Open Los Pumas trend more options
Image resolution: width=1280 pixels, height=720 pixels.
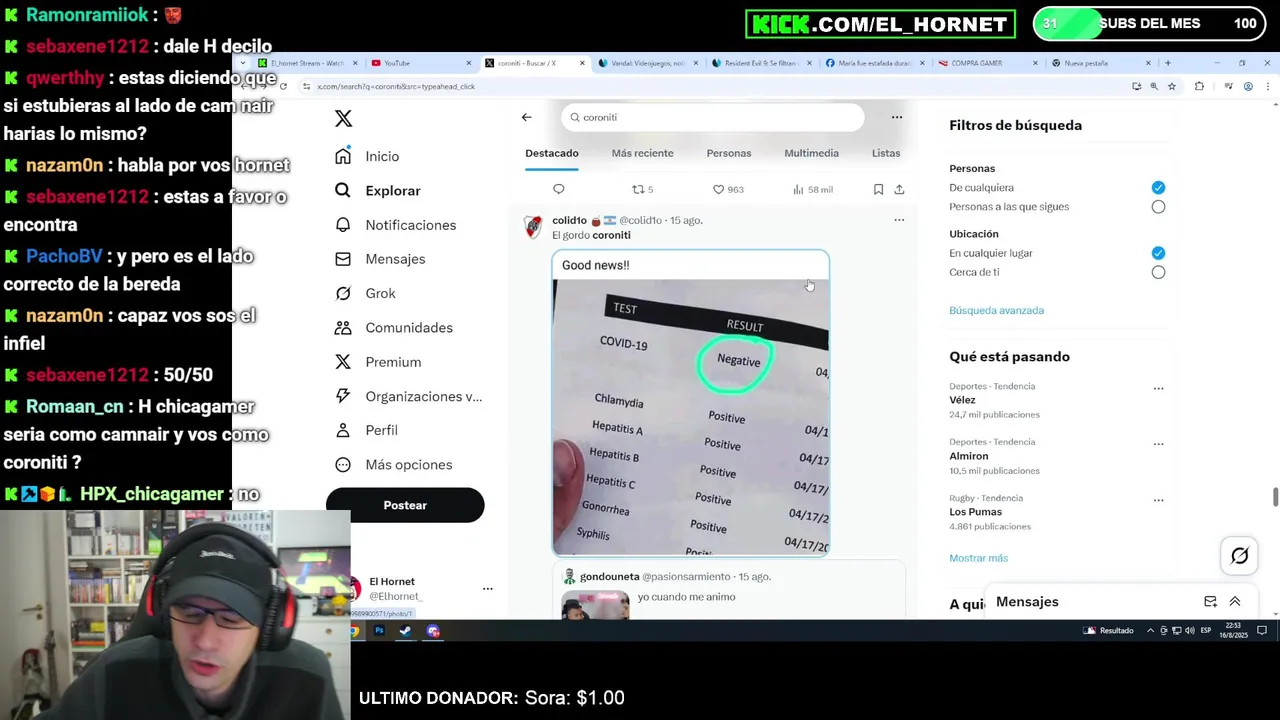(1158, 500)
